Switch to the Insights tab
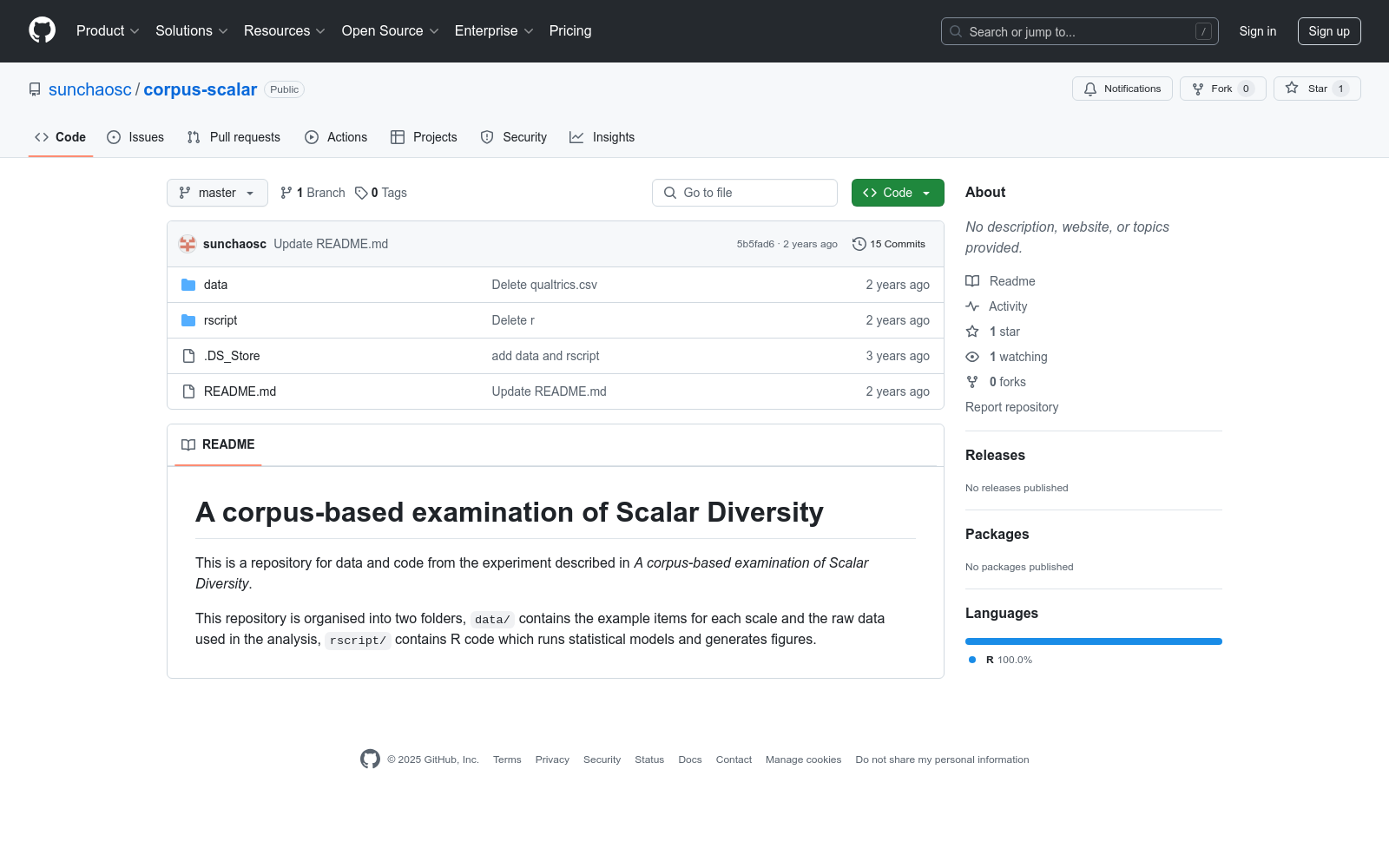Viewport: 1389px width, 868px height. click(x=602, y=137)
